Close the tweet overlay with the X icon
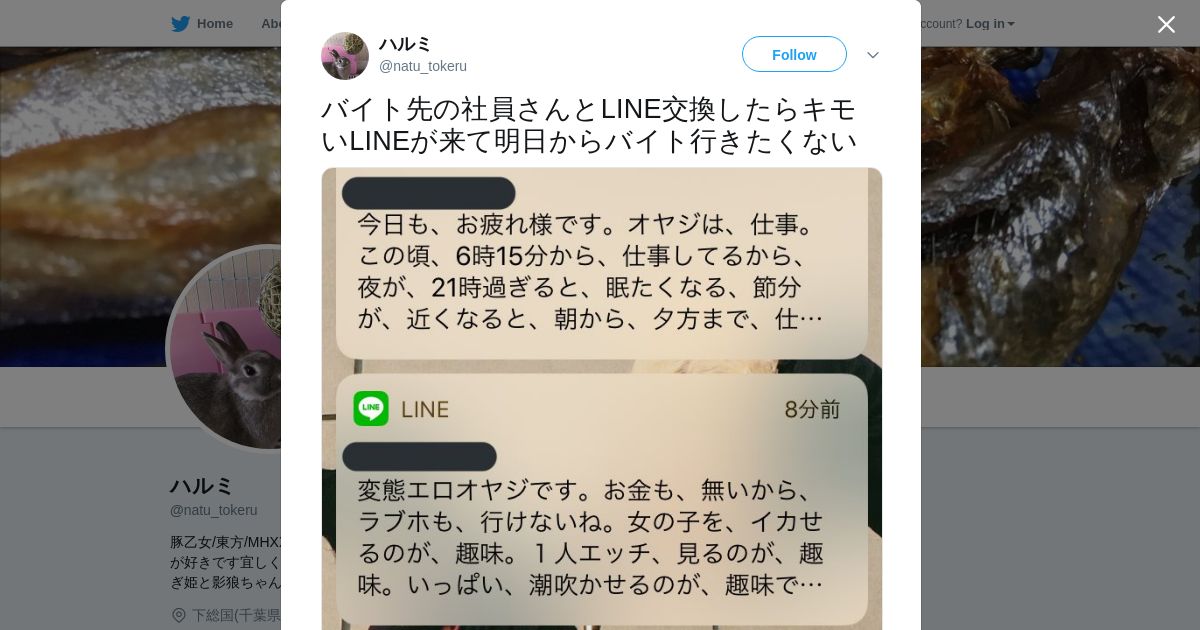Image resolution: width=1200 pixels, height=630 pixels. [x=1166, y=24]
